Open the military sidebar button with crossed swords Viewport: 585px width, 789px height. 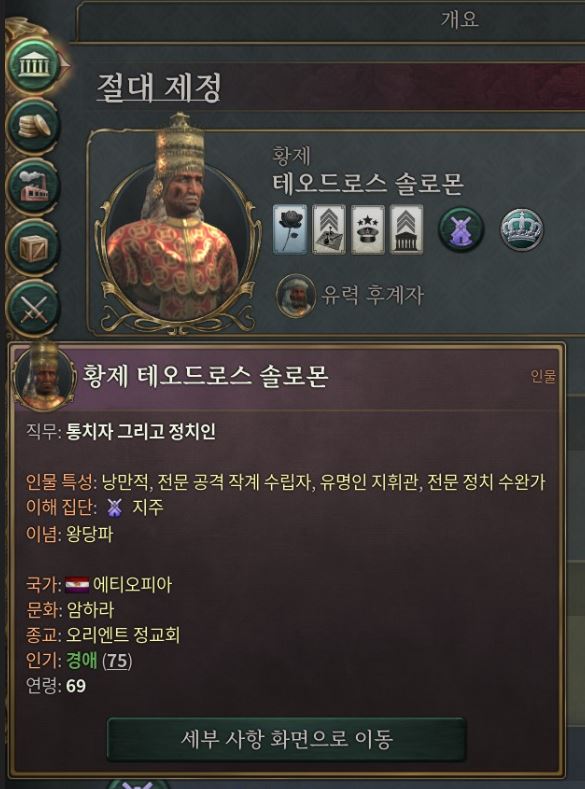[33, 308]
